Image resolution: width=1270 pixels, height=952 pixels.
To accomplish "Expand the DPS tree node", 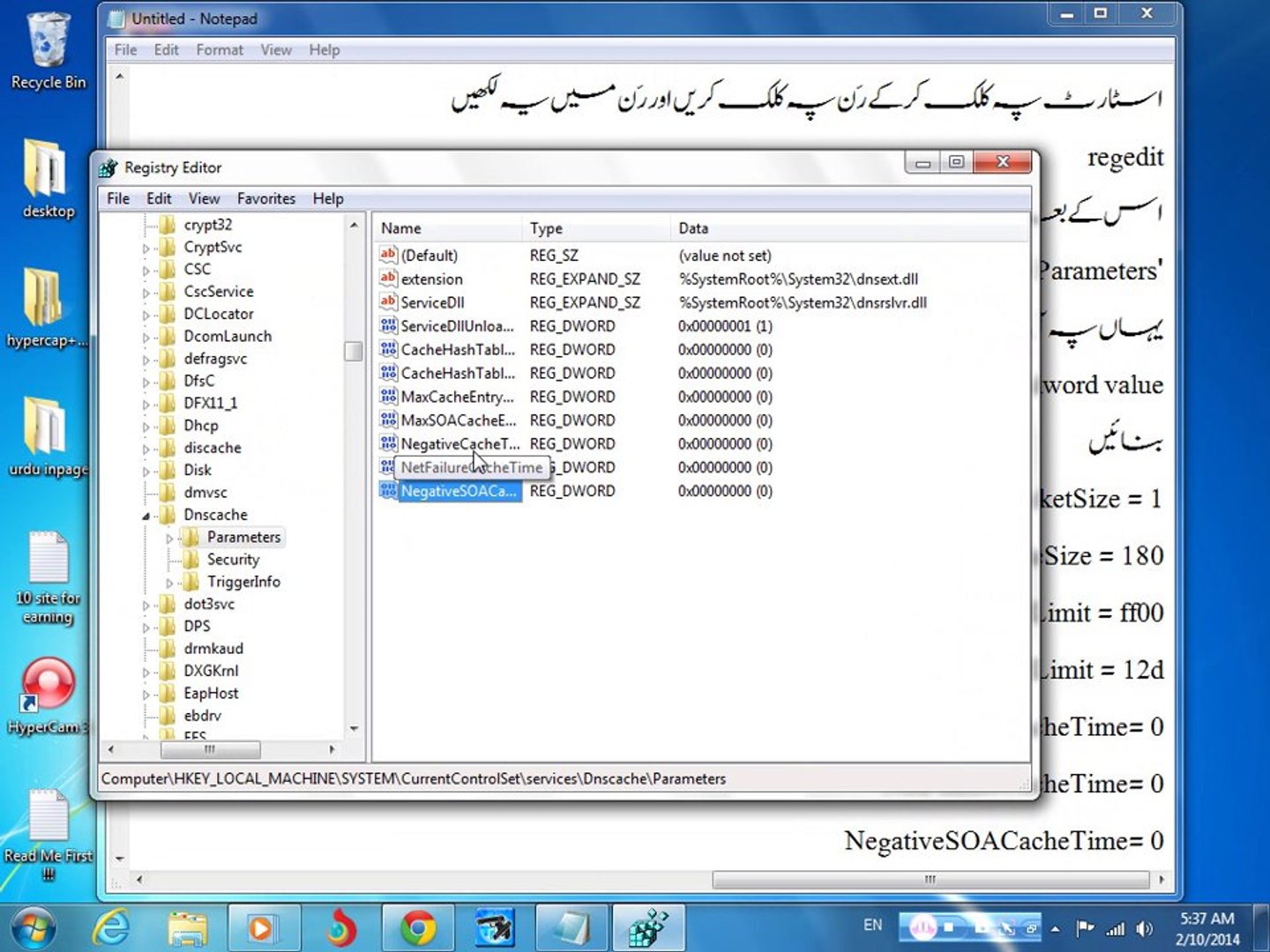I will (146, 627).
